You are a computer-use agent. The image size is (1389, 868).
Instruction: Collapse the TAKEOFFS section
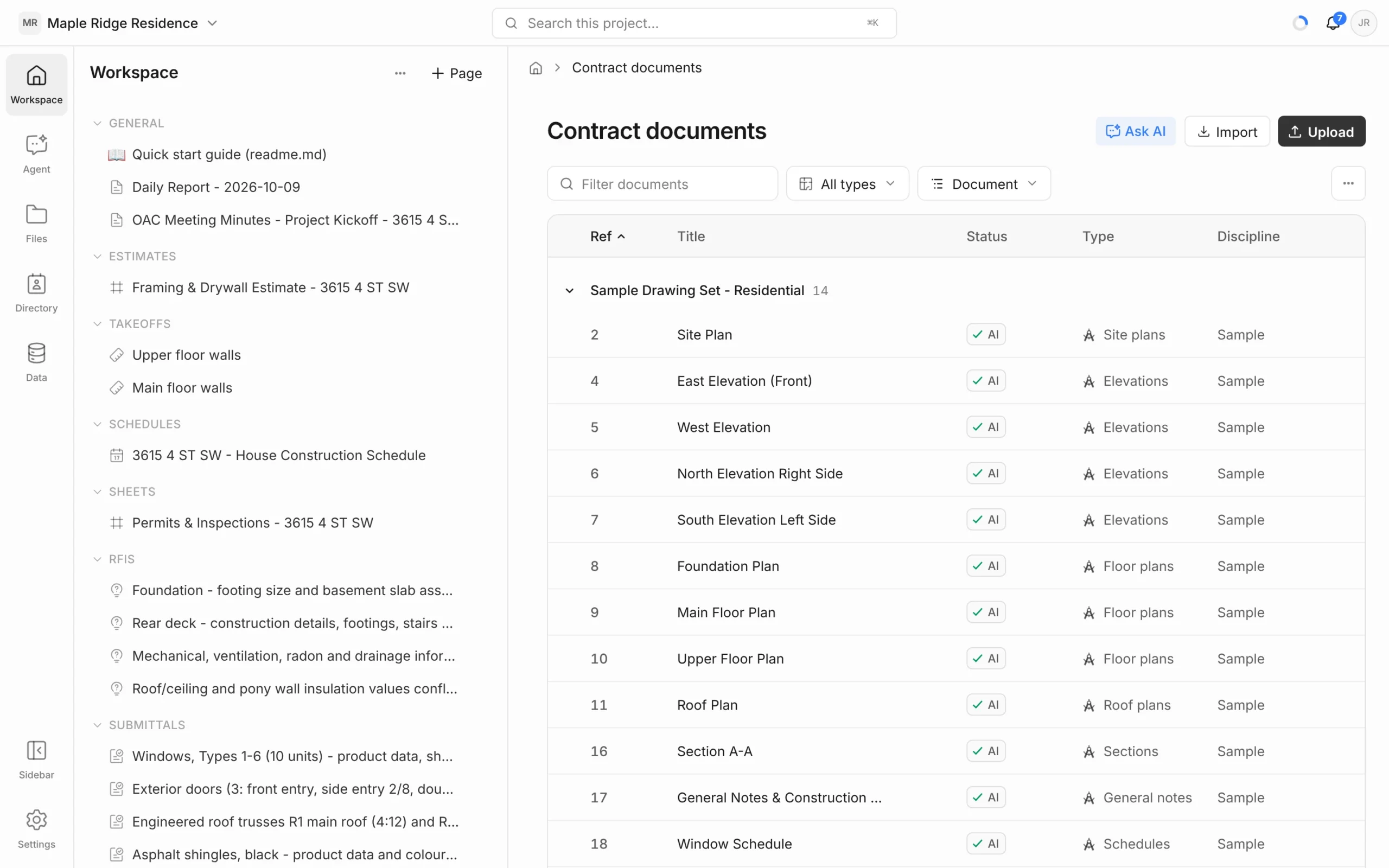click(97, 324)
